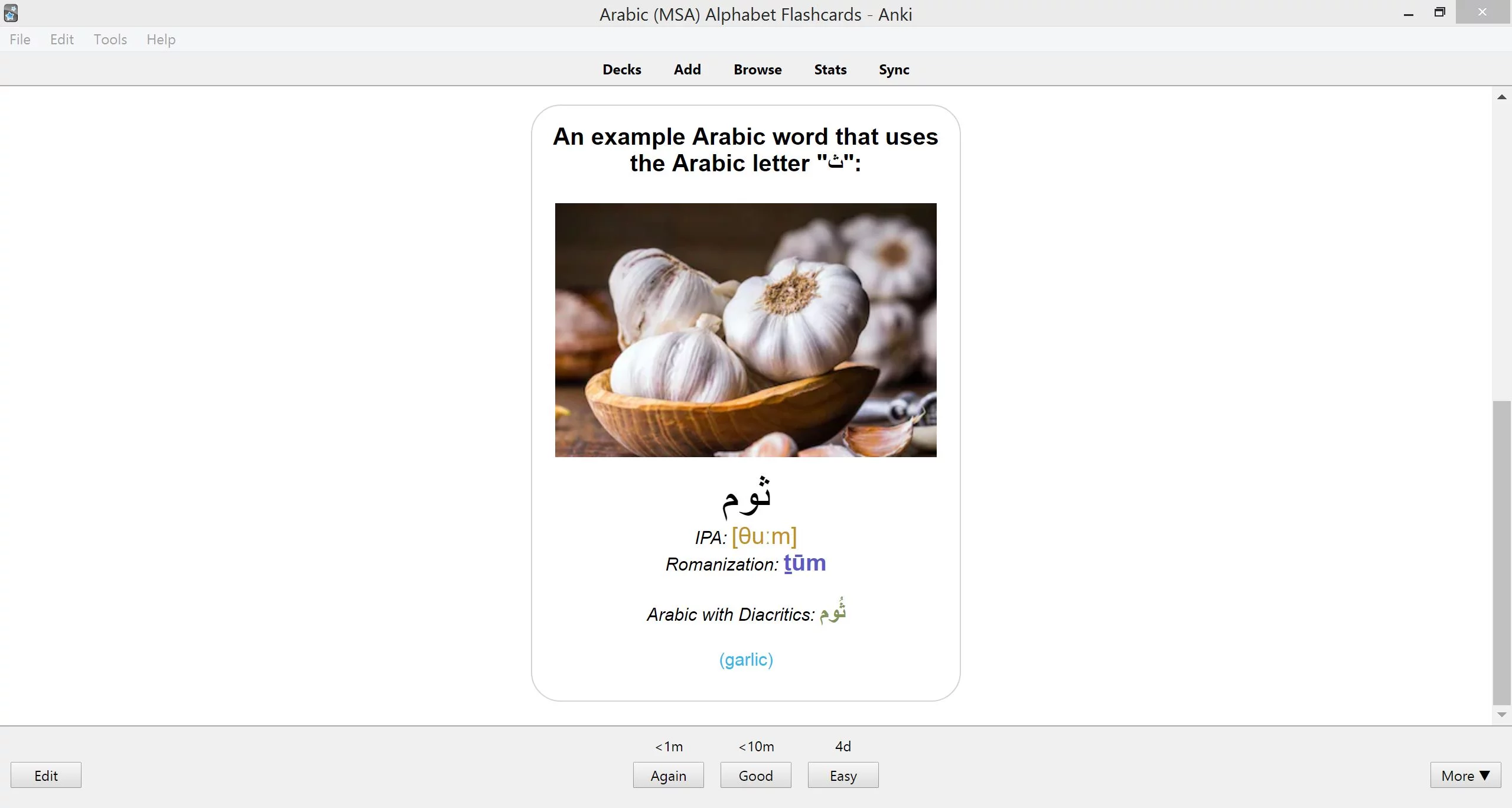Open the File menu

[x=20, y=40]
